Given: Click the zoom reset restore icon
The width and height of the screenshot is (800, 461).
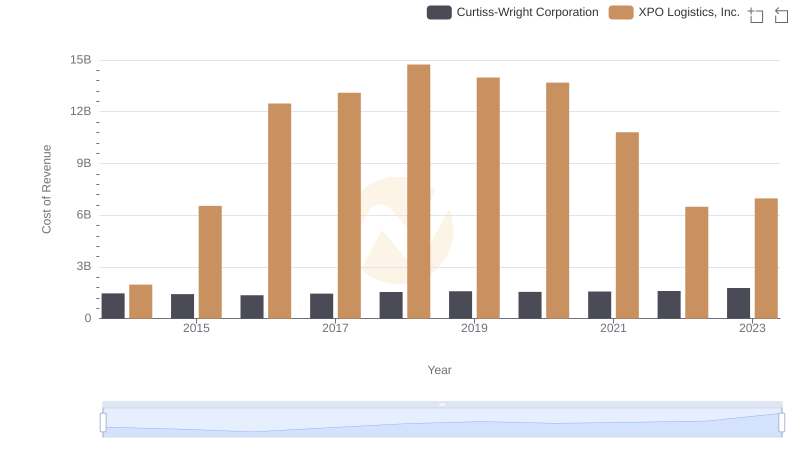Looking at the screenshot, I should tap(781, 15).
